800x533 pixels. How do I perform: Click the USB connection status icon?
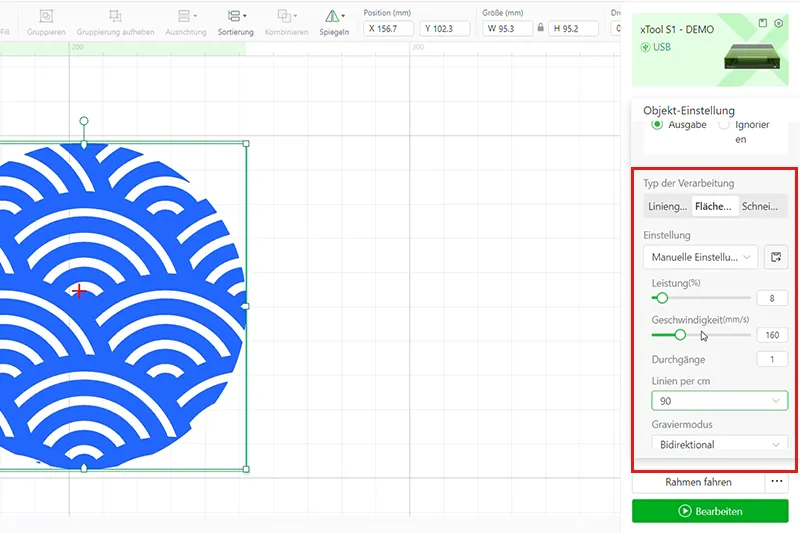tap(645, 47)
